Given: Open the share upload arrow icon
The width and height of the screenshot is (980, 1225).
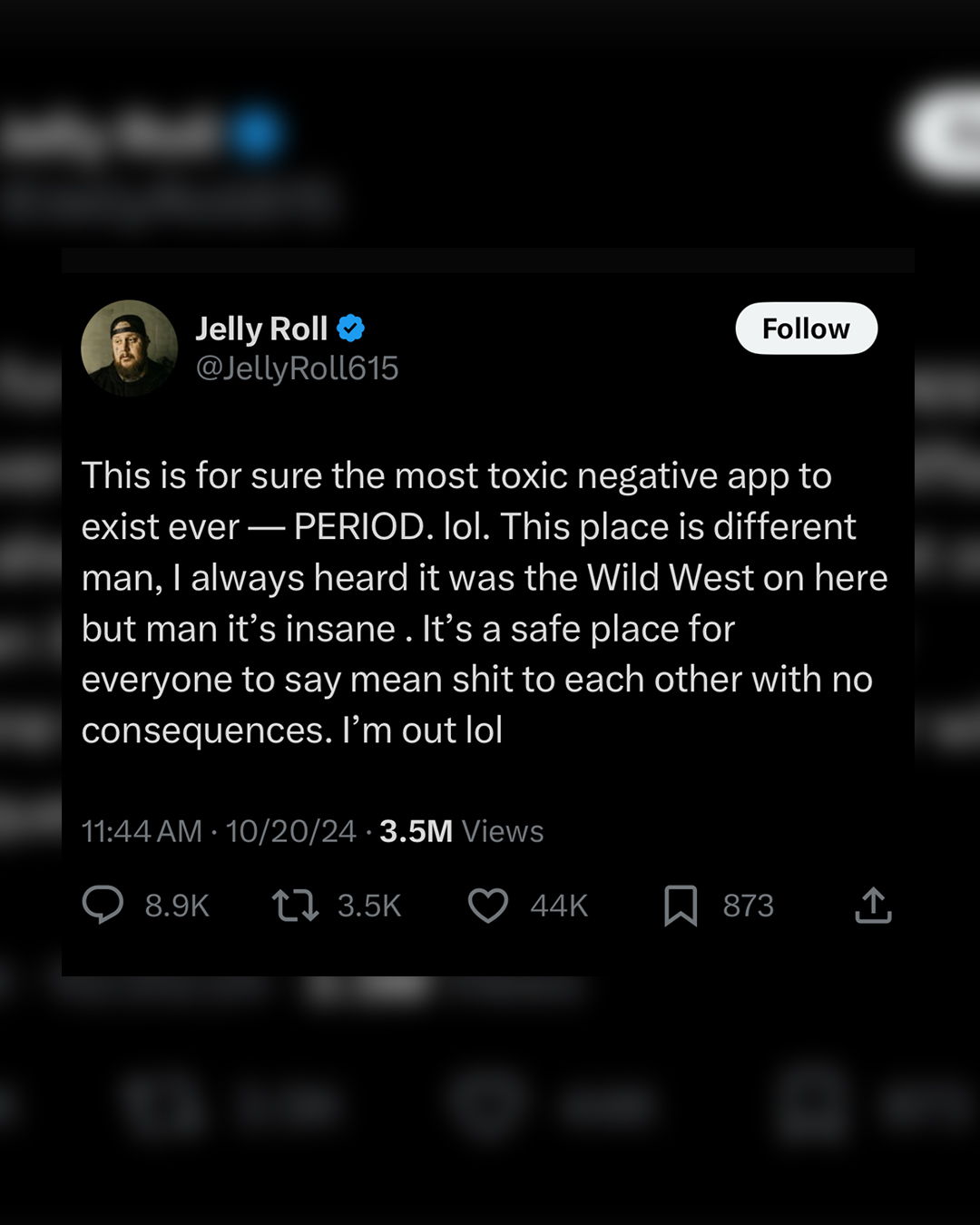Looking at the screenshot, I should coord(873,906).
